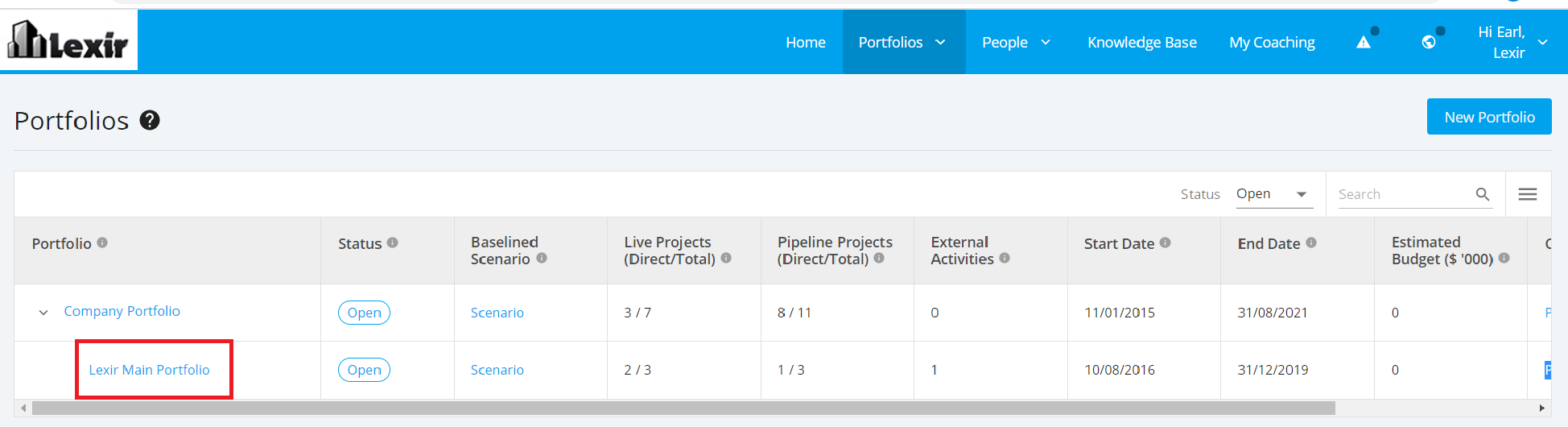Show info icon for End Date column
Image resolution: width=1568 pixels, height=427 pixels.
(x=1311, y=243)
